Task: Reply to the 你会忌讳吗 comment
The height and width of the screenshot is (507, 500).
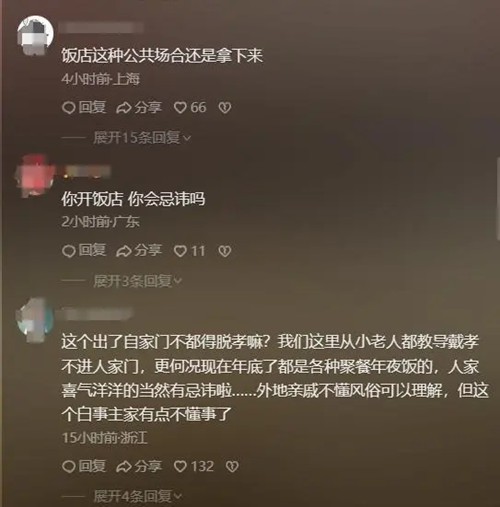Action: coord(84,251)
